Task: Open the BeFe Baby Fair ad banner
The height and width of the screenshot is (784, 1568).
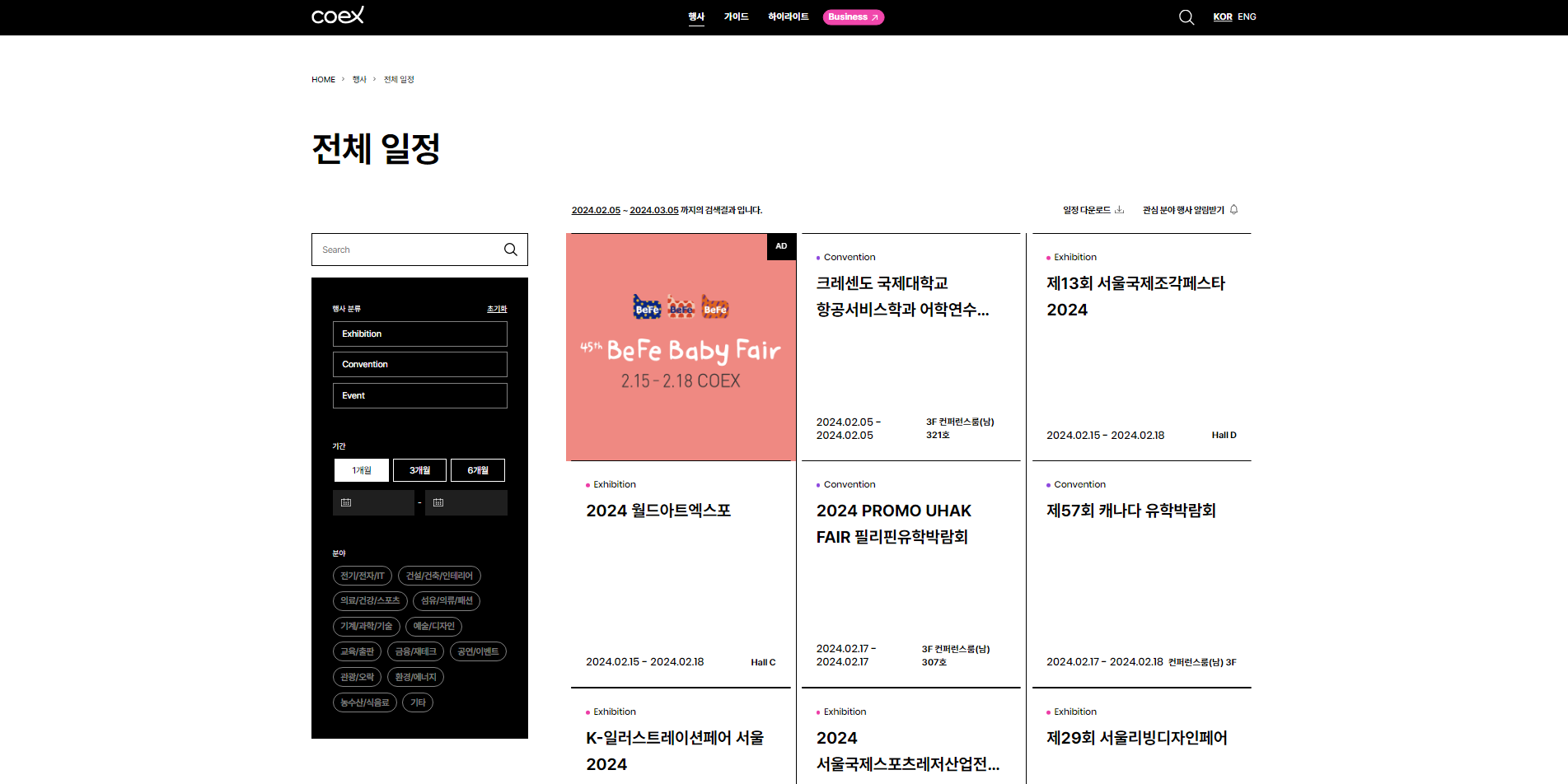Action: 681,347
